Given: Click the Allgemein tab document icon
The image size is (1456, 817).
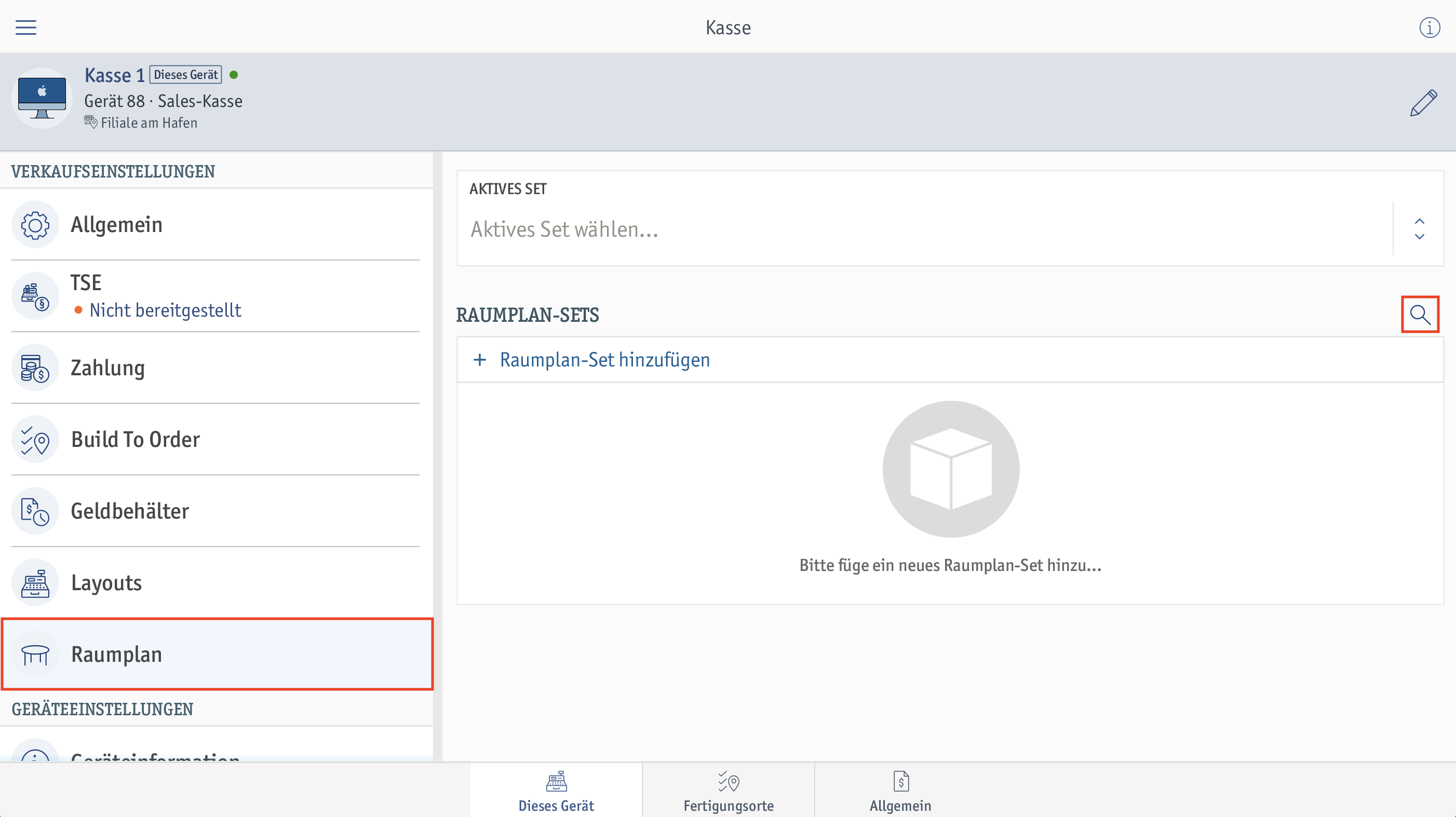Looking at the screenshot, I should [901, 781].
